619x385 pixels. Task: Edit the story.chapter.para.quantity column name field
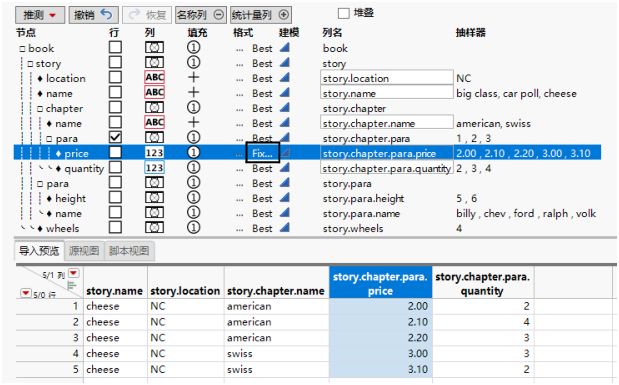(387, 168)
